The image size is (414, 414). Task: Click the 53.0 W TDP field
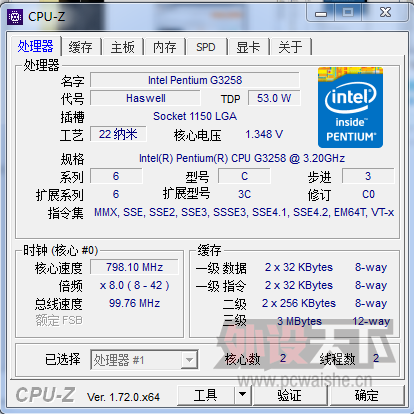(274, 98)
